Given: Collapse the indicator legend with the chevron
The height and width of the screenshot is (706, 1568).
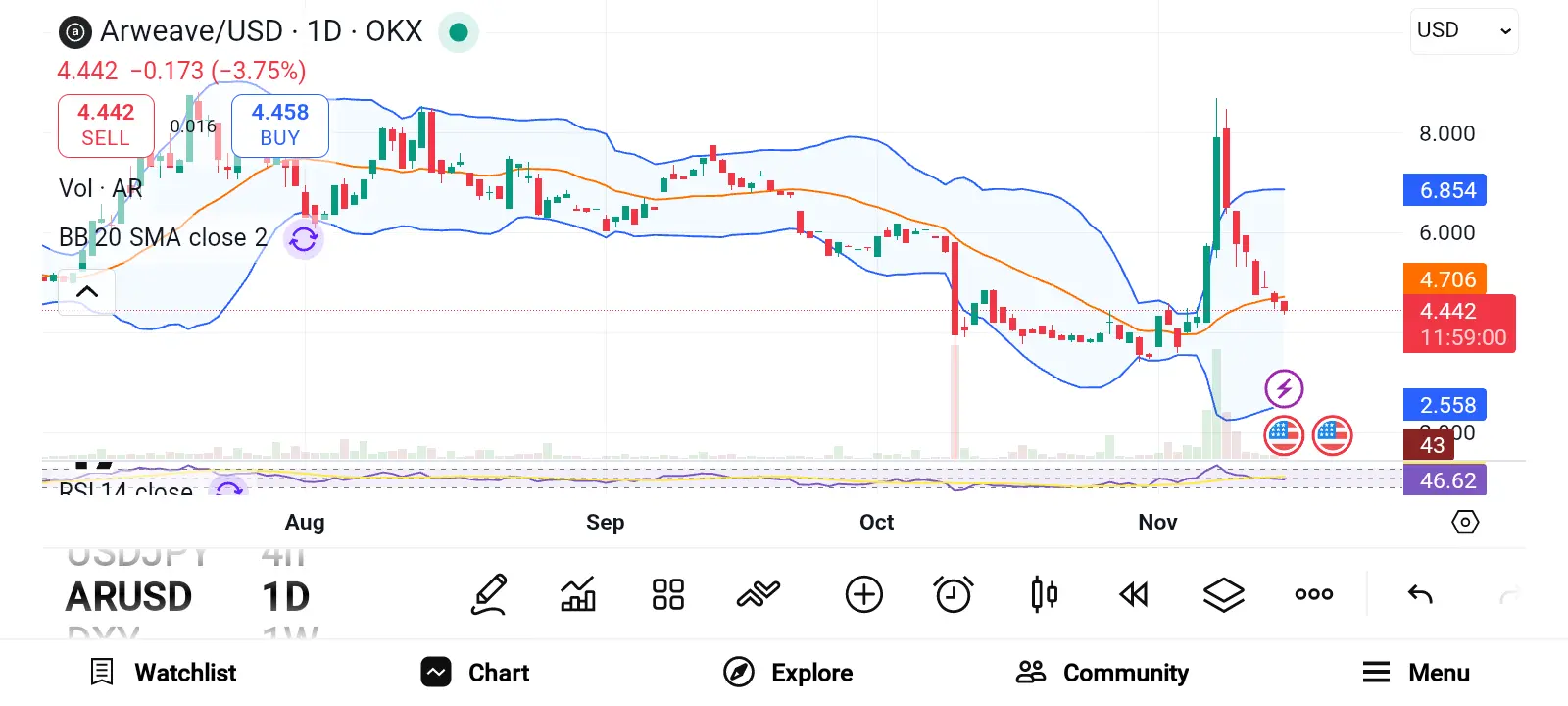Looking at the screenshot, I should 87,291.
